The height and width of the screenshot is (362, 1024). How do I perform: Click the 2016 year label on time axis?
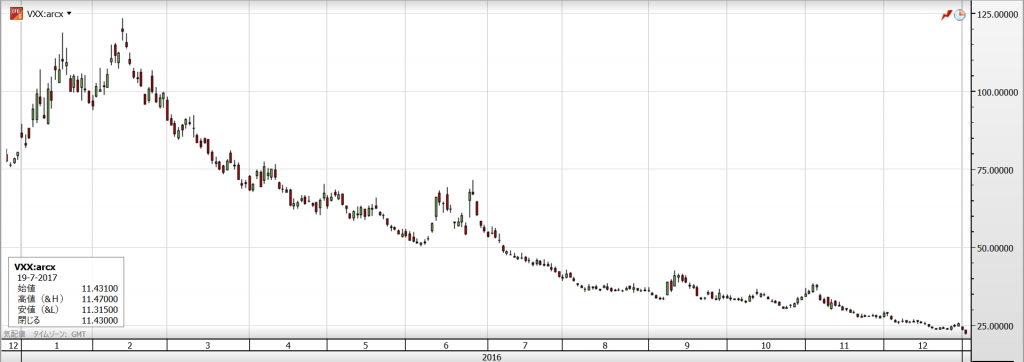pyautogui.click(x=491, y=357)
